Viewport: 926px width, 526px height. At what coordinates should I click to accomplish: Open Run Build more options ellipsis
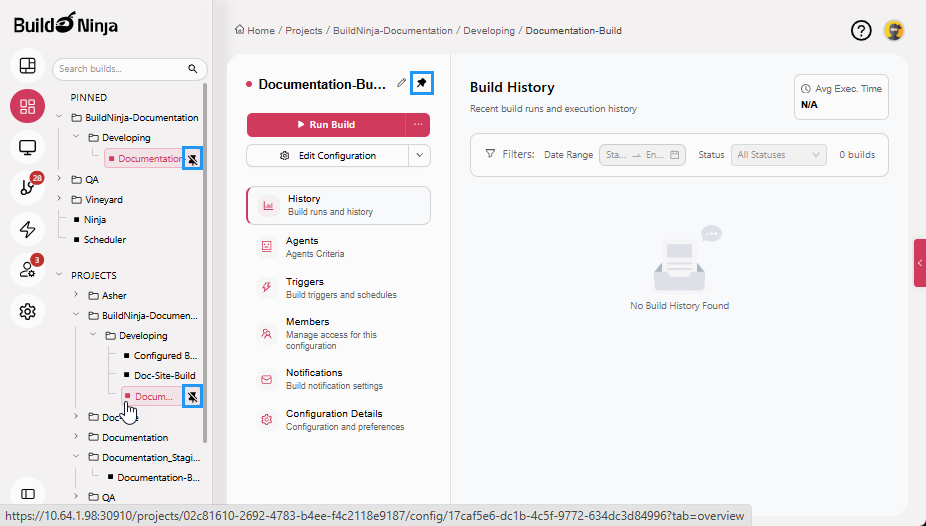[x=418, y=125]
